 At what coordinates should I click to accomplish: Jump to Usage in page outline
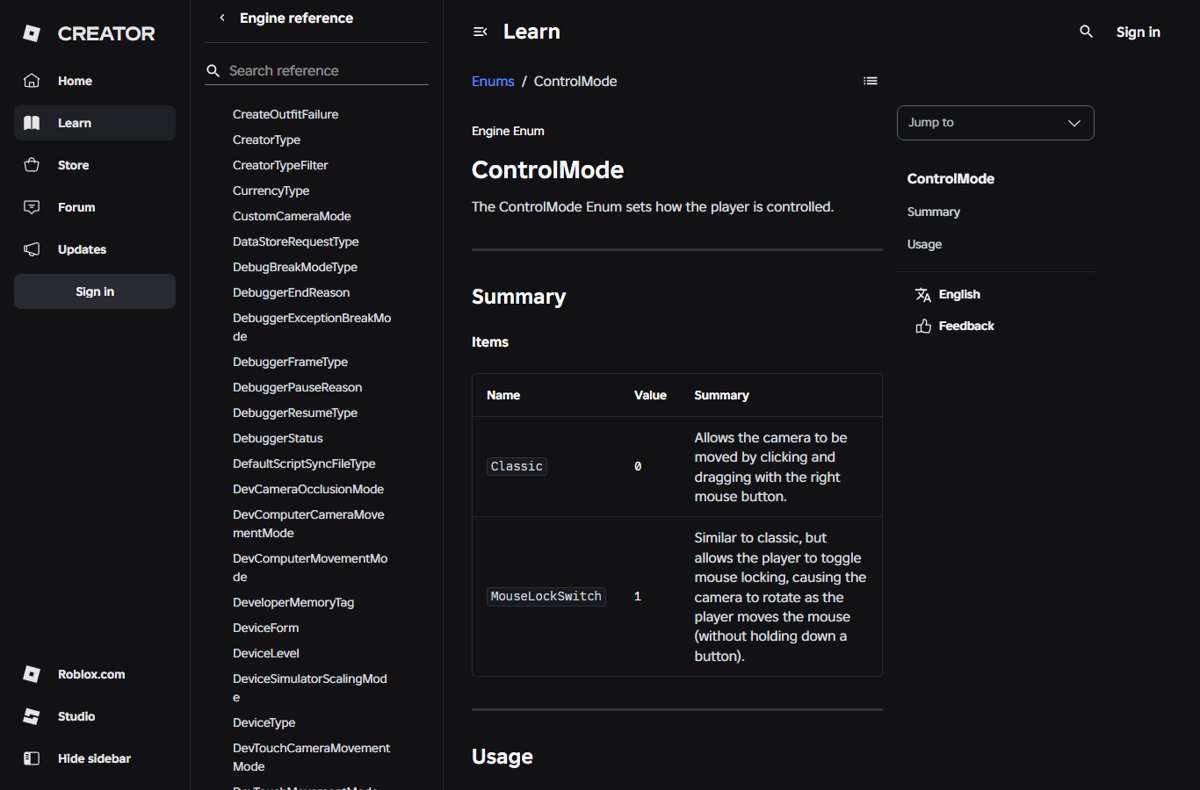[x=924, y=244]
